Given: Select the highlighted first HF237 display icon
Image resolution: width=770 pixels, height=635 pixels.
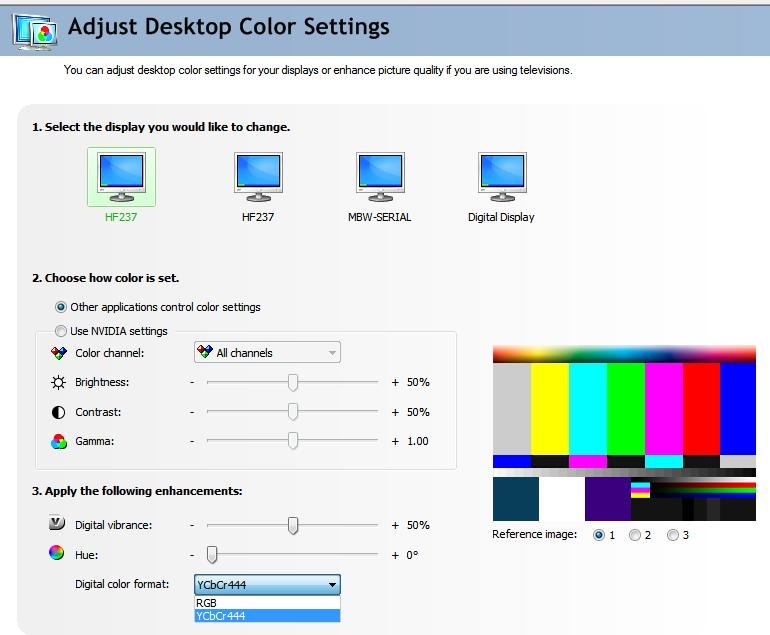Looking at the screenshot, I should pyautogui.click(x=121, y=177).
